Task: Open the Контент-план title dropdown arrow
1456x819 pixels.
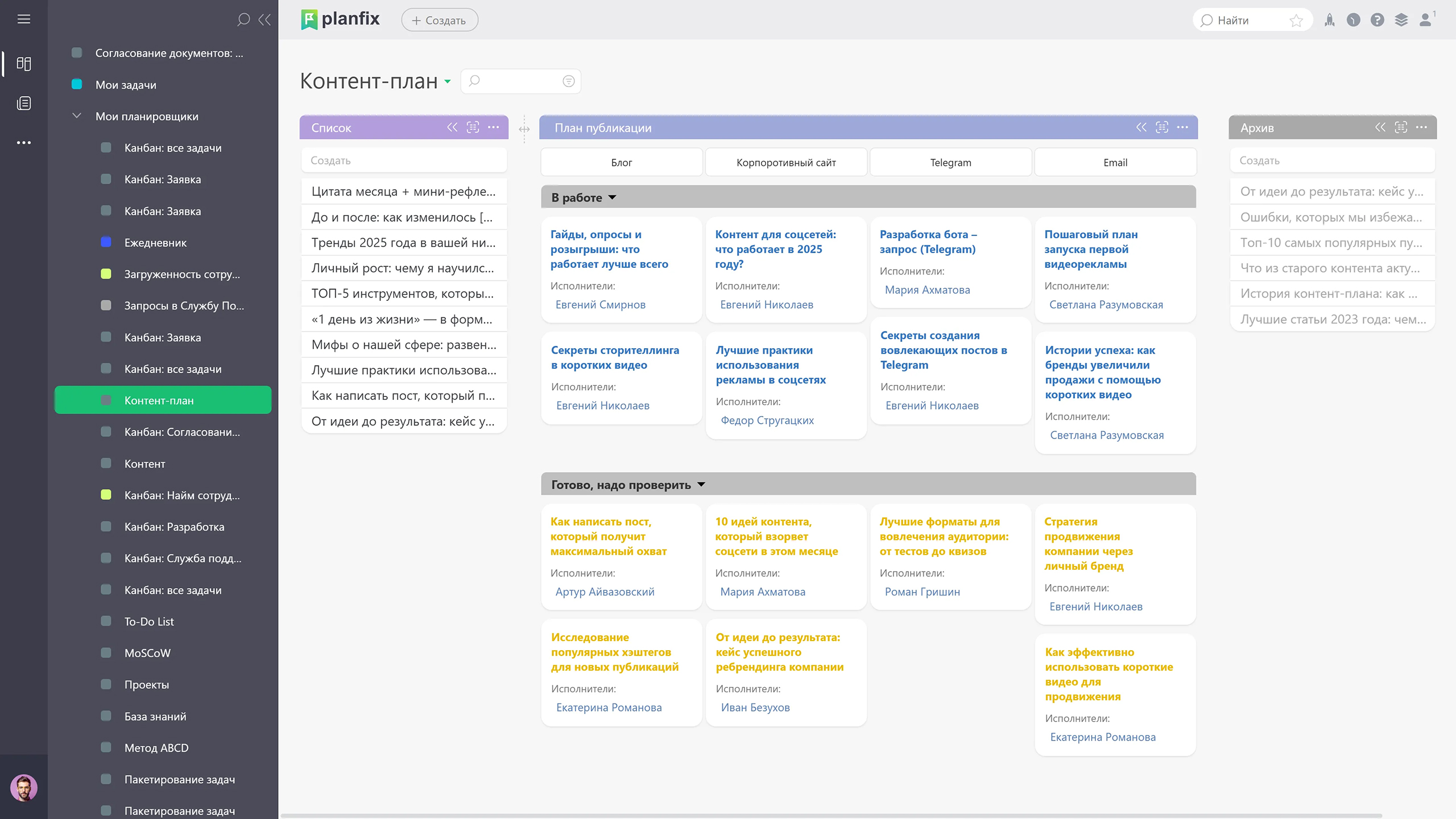Action: [448, 82]
